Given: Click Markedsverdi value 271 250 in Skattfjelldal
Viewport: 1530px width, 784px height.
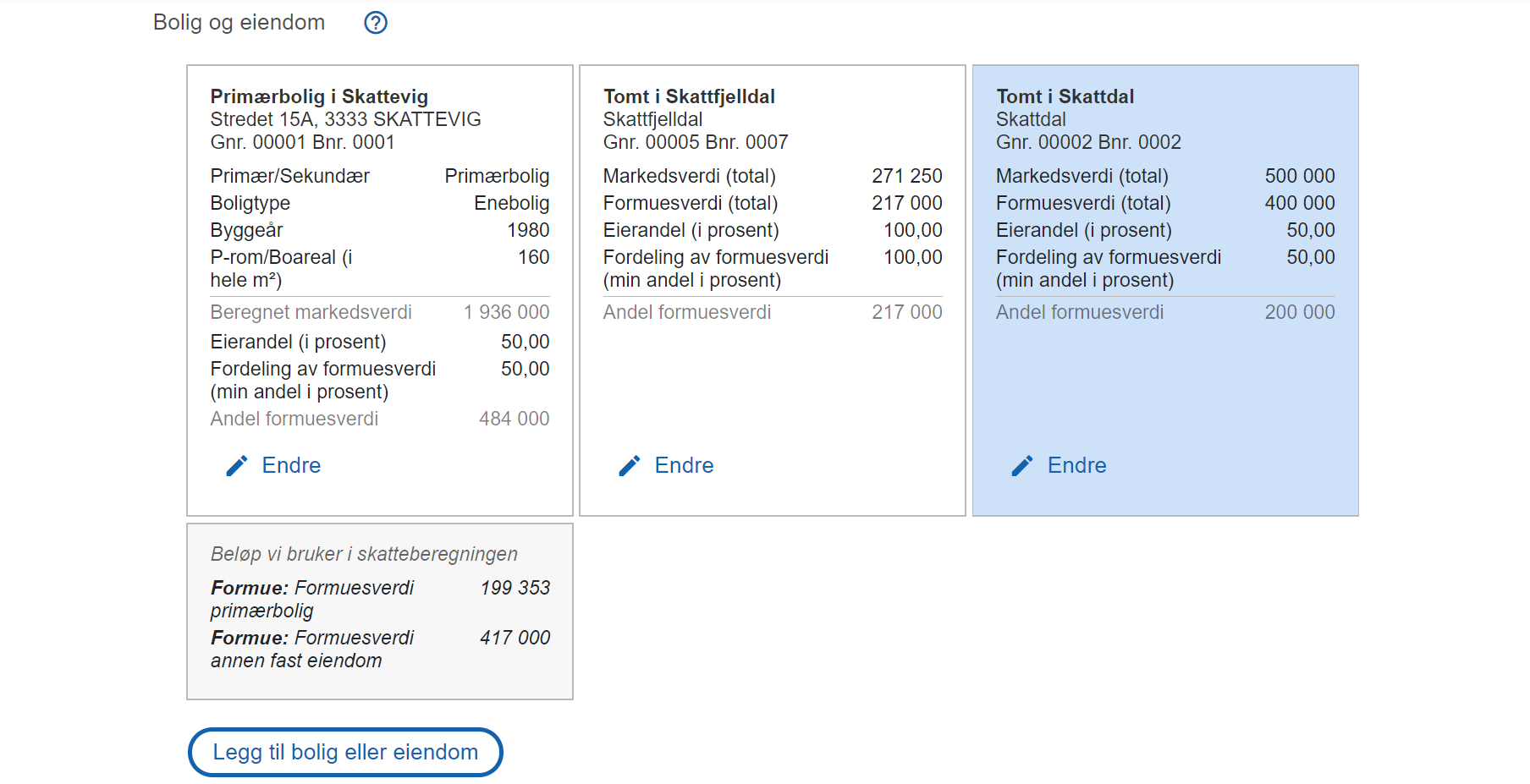Looking at the screenshot, I should click(906, 176).
